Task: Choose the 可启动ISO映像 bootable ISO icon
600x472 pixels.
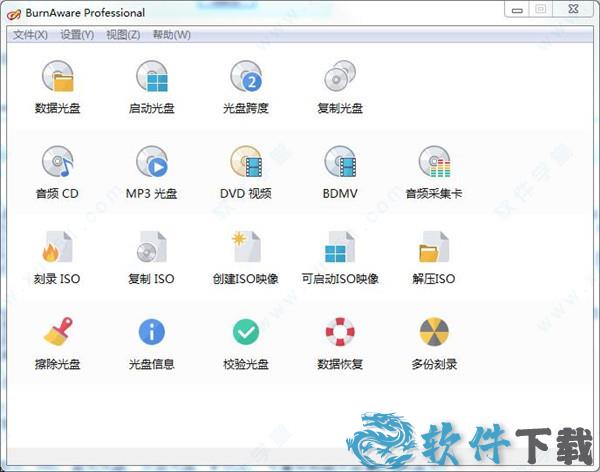Action: pos(340,247)
